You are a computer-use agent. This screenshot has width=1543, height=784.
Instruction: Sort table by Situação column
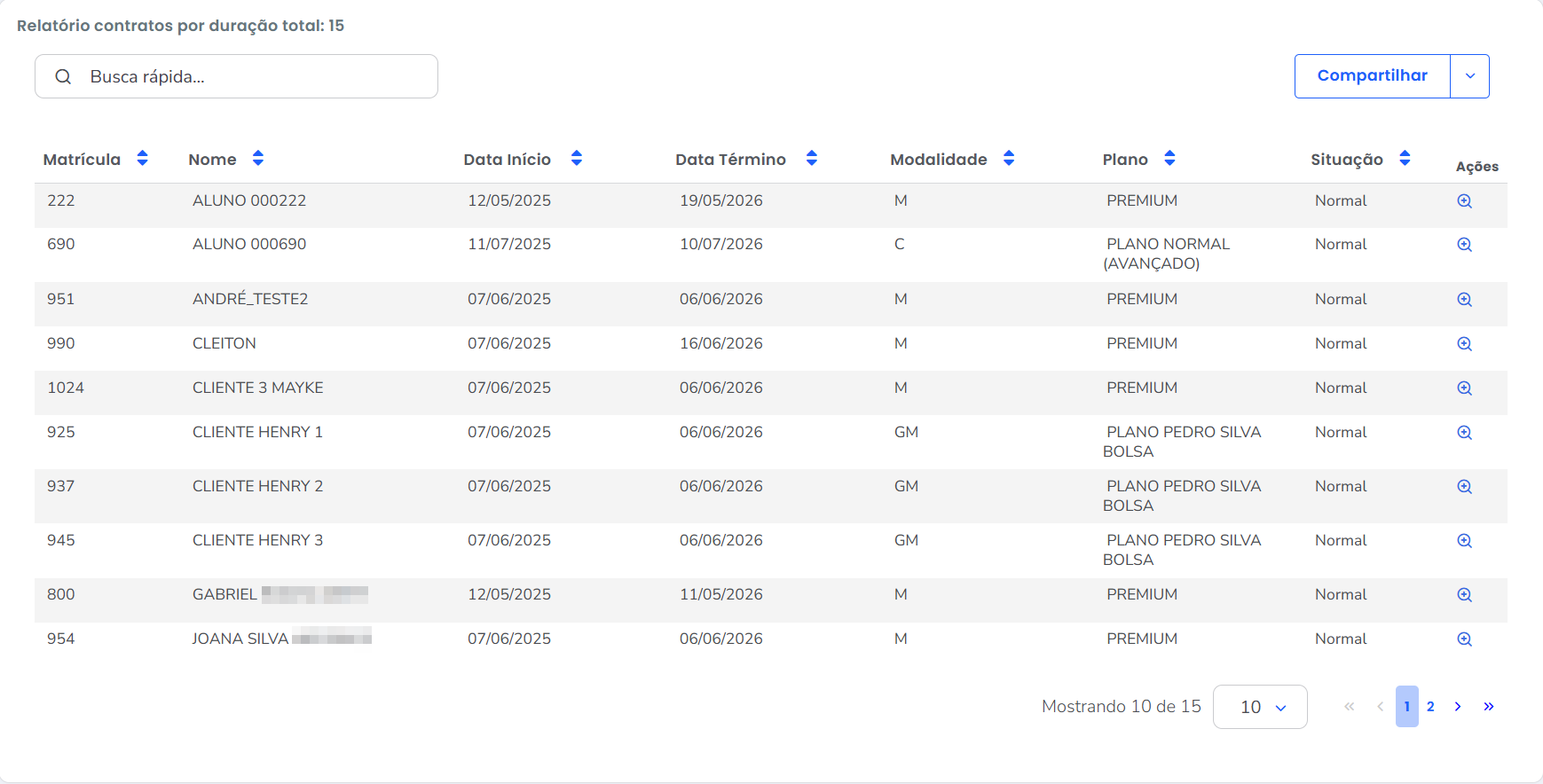click(1405, 159)
